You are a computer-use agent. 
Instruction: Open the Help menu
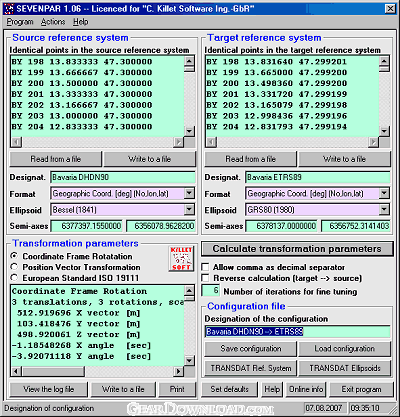pyautogui.click(x=81, y=22)
